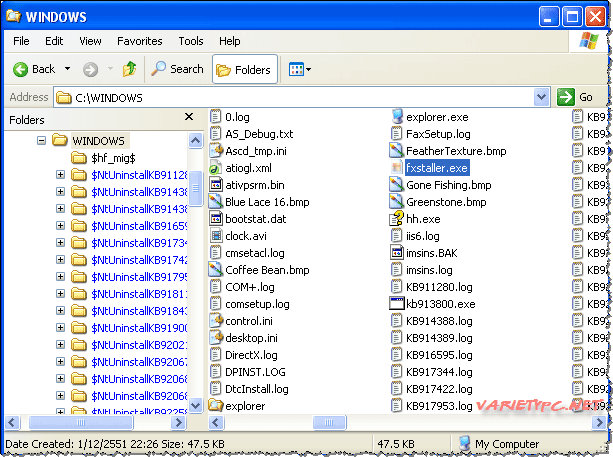Open the File menu

point(21,41)
